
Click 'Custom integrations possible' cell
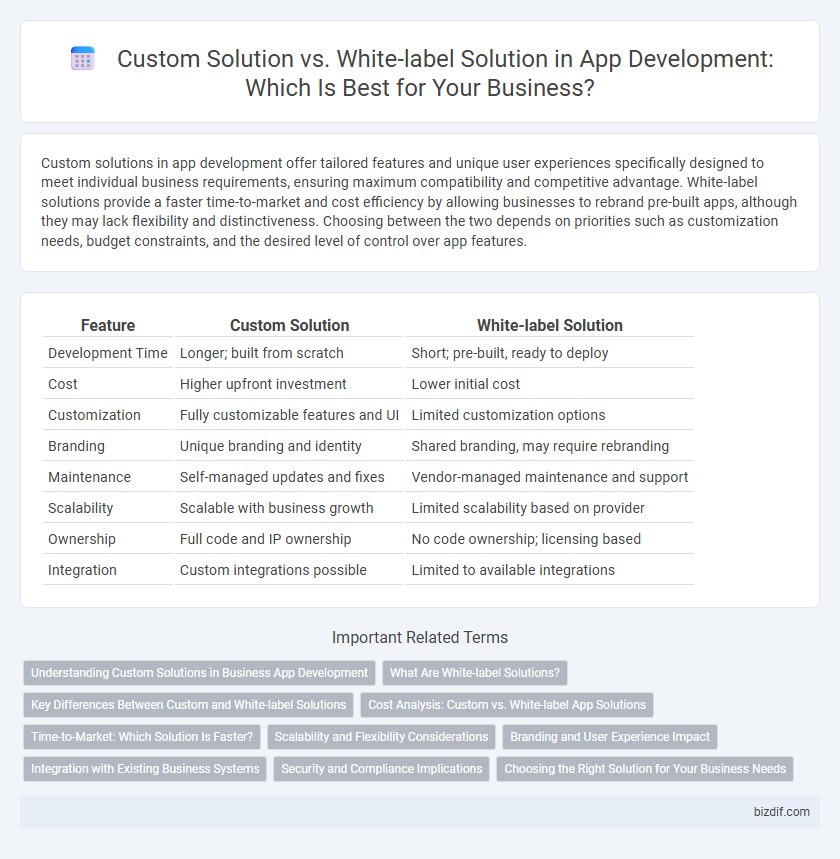[289, 570]
